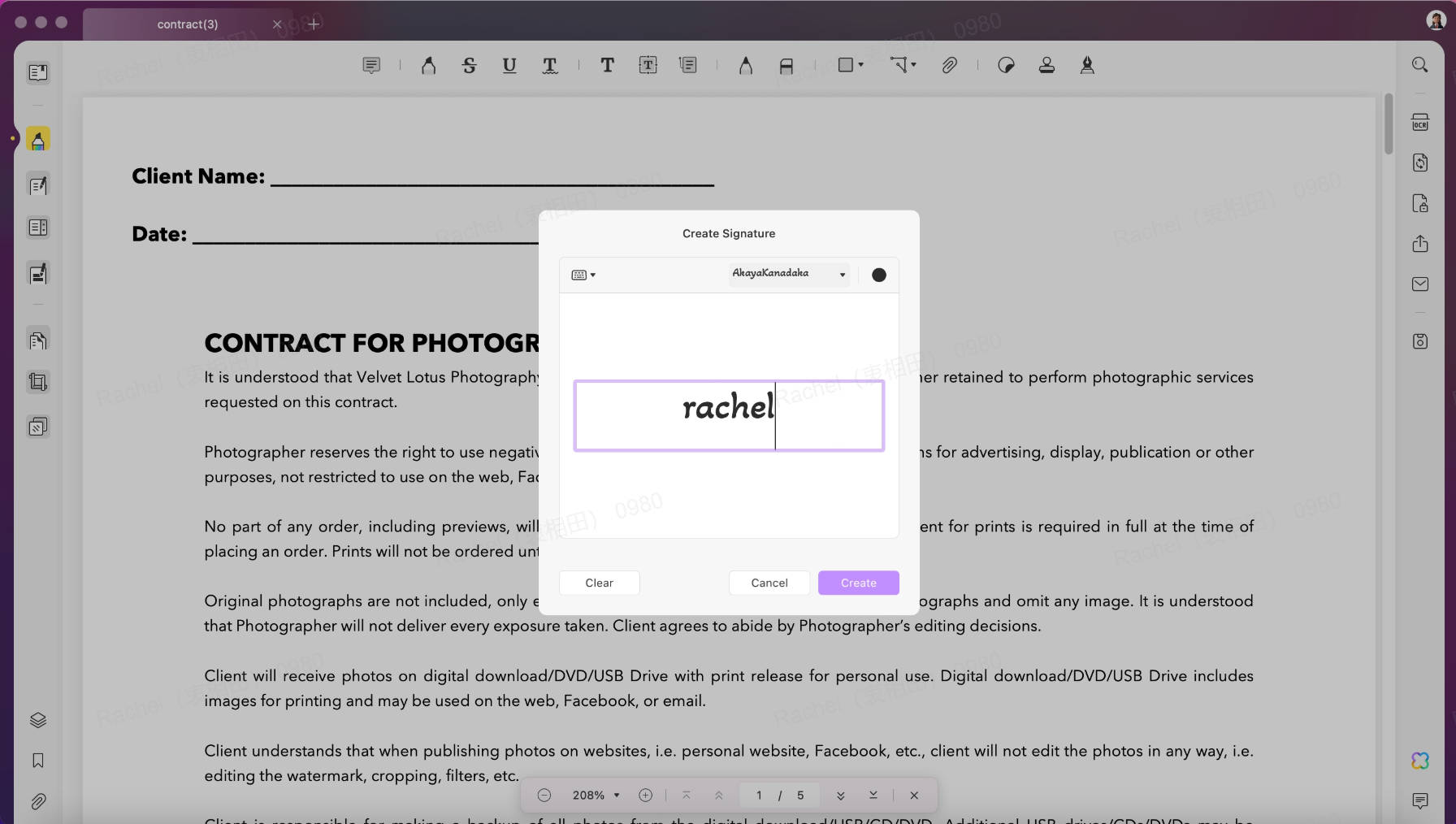The image size is (1456, 824).
Task: Open the crop pages icon
Action: (x=38, y=382)
